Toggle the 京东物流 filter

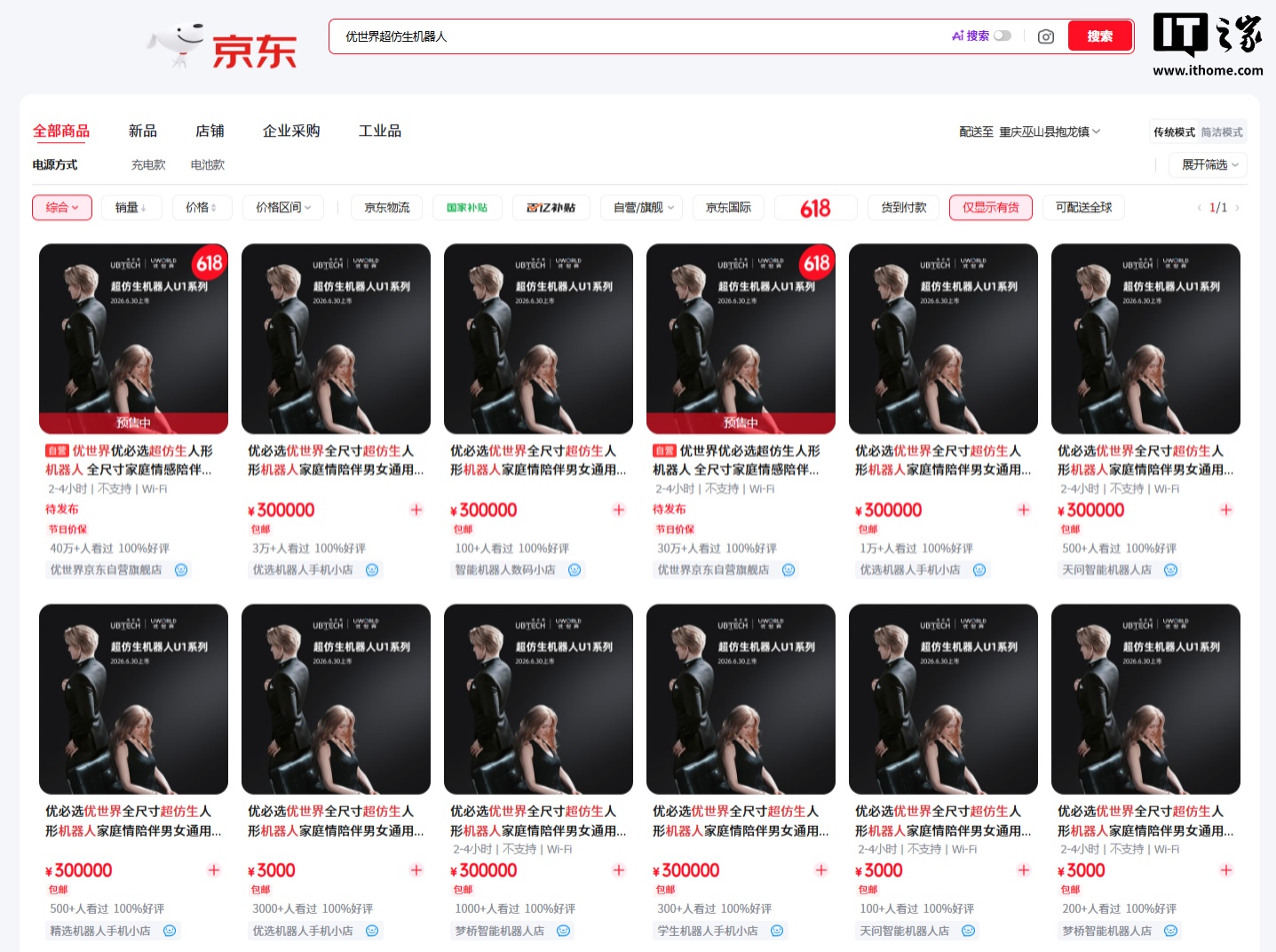387,208
